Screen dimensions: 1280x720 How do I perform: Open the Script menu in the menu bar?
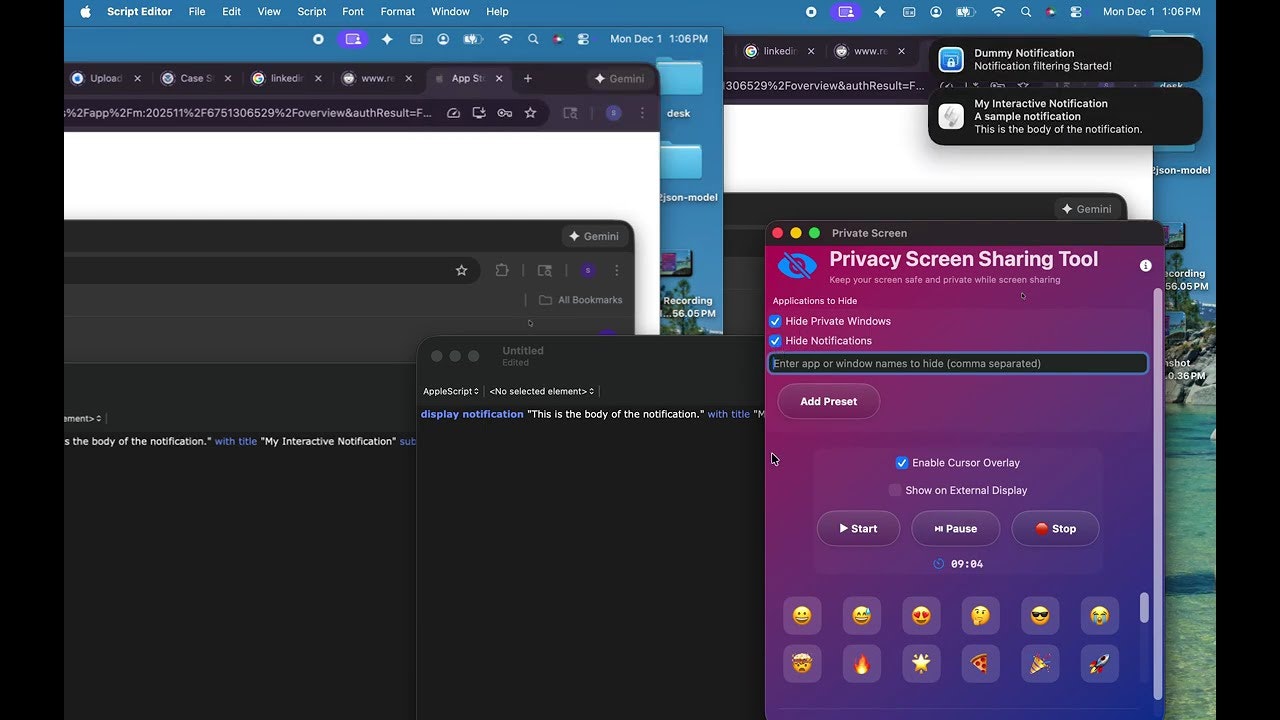[311, 11]
